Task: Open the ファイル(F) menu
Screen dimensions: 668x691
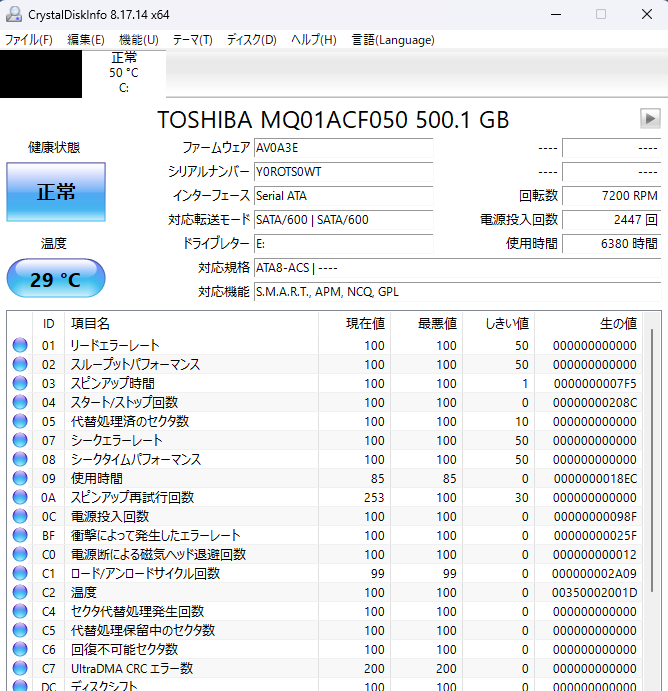Action: 29,40
